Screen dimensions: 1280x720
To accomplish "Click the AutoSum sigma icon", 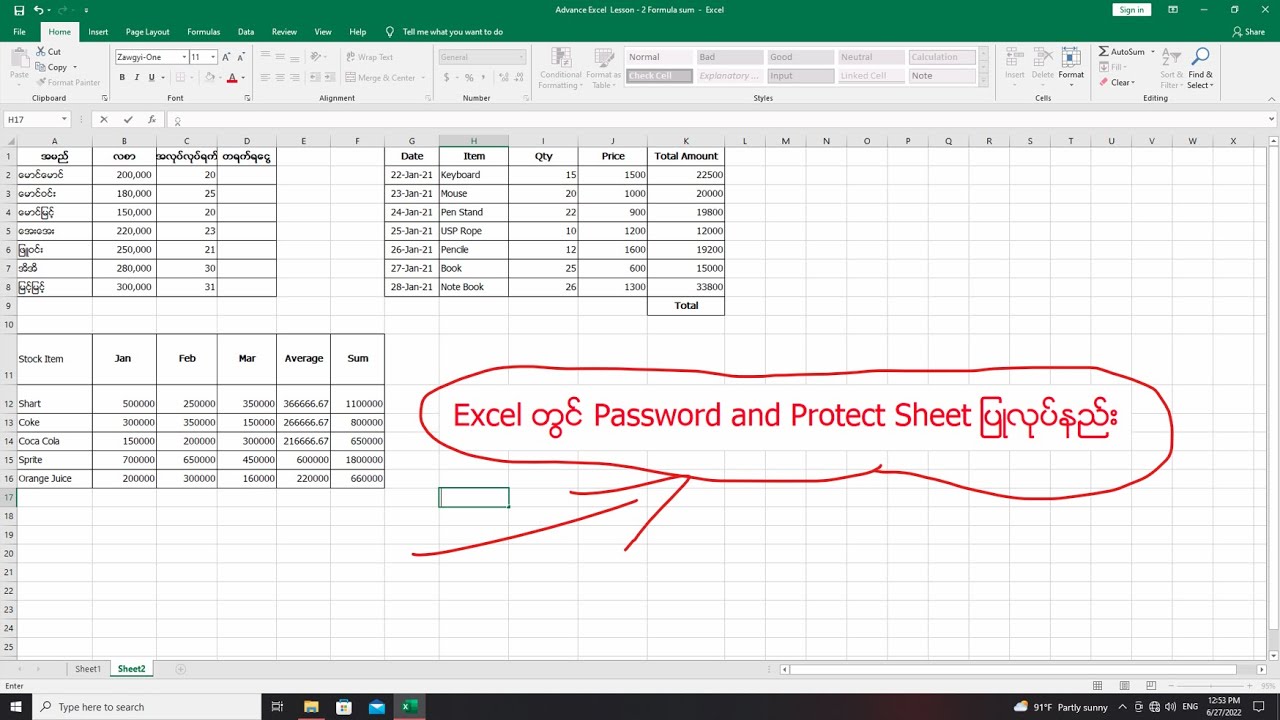I will (1104, 52).
